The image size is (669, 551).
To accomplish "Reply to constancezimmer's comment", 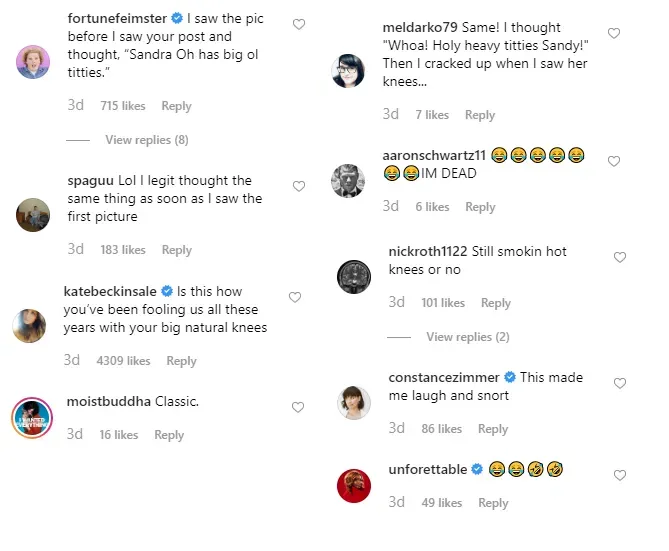I will pos(492,429).
